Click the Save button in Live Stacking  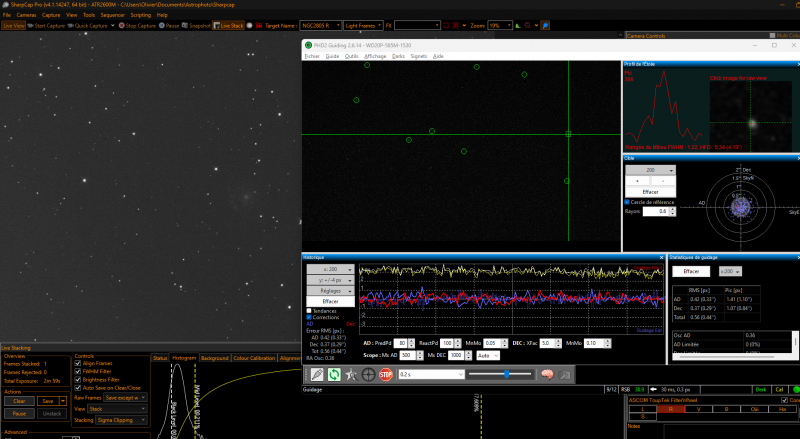48,401
